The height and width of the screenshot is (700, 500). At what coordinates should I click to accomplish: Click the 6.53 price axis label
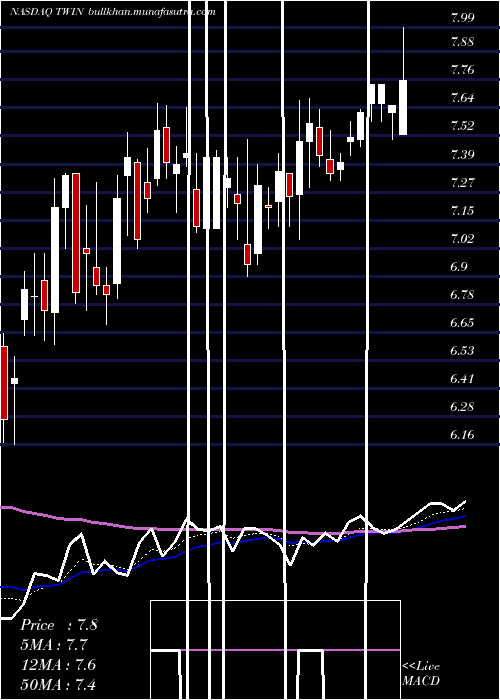(462, 350)
